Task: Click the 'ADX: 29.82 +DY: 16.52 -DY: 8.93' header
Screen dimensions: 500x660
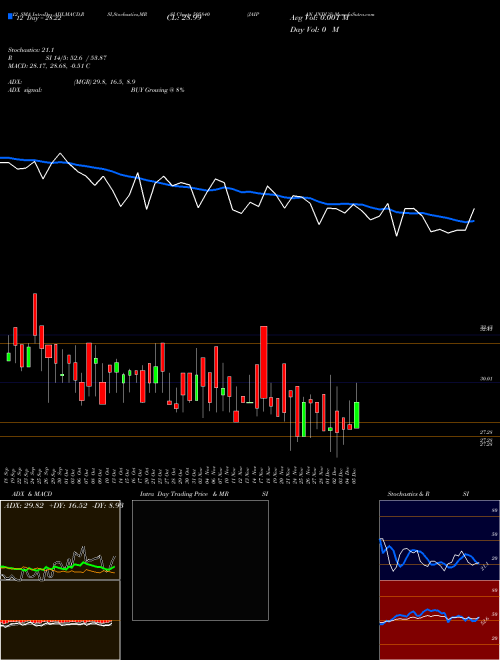Action: point(63,505)
